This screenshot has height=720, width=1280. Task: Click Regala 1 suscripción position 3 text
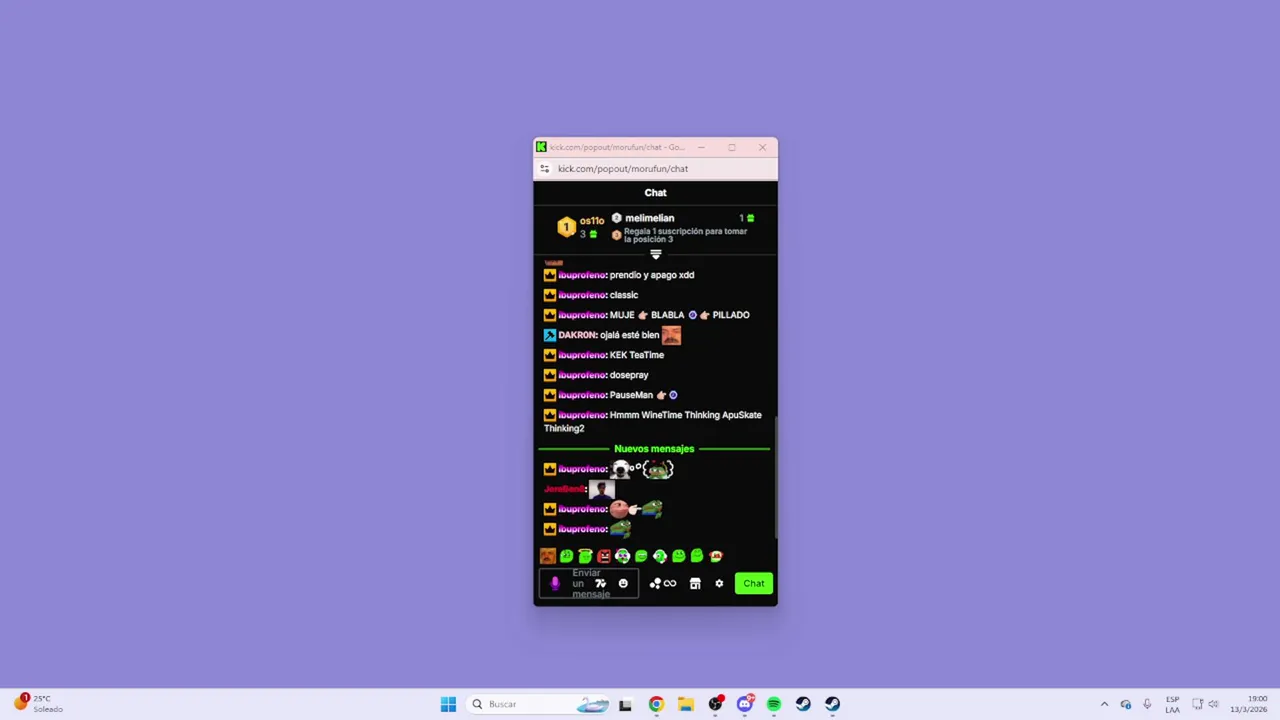tap(685, 235)
